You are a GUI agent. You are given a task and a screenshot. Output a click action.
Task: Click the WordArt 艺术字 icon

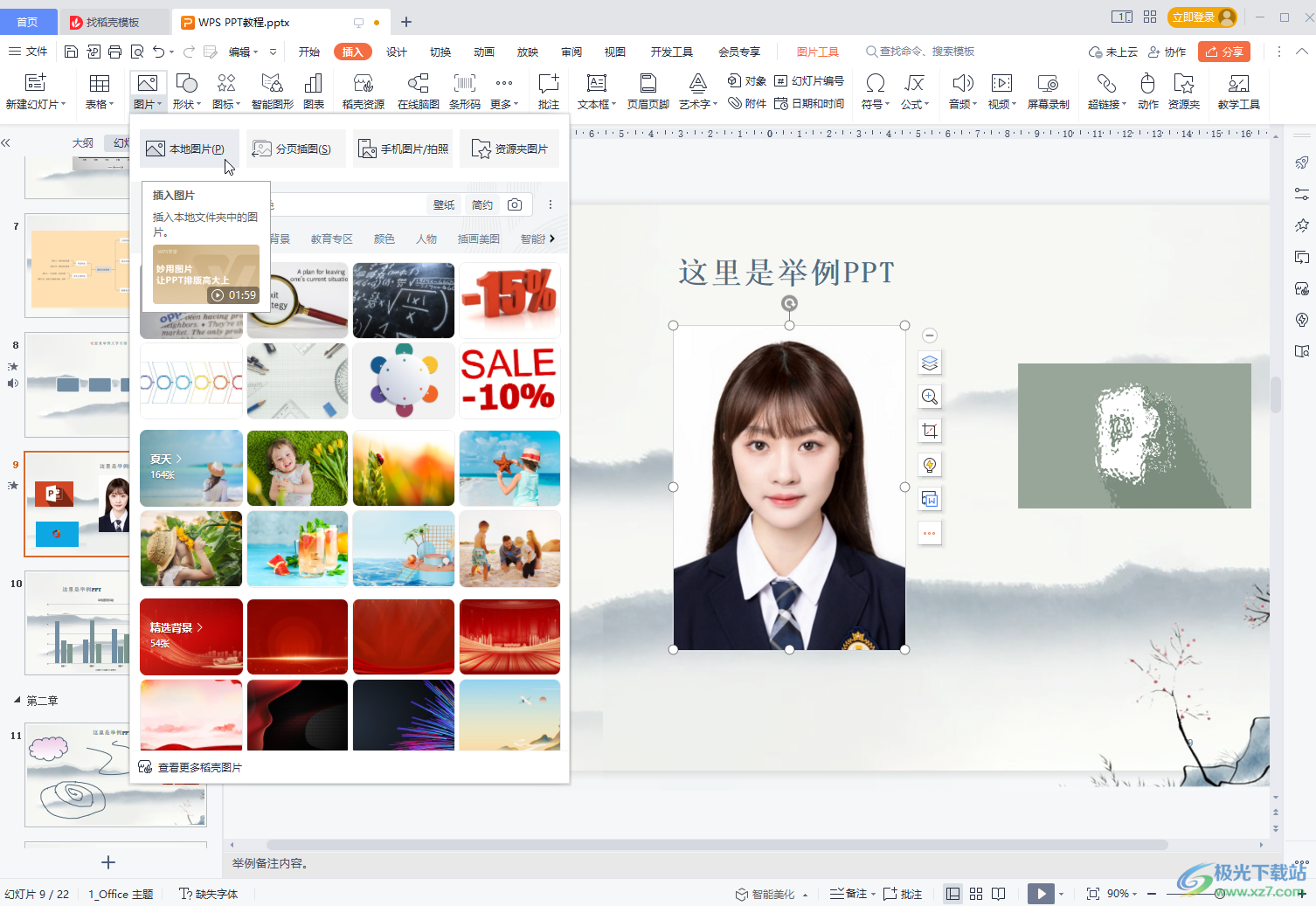(698, 83)
